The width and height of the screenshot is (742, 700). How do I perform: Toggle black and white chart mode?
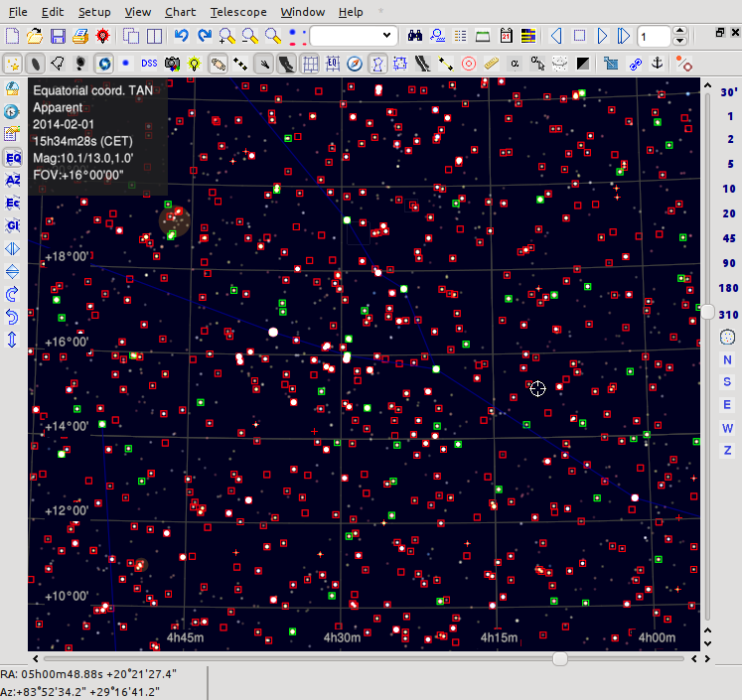583,63
